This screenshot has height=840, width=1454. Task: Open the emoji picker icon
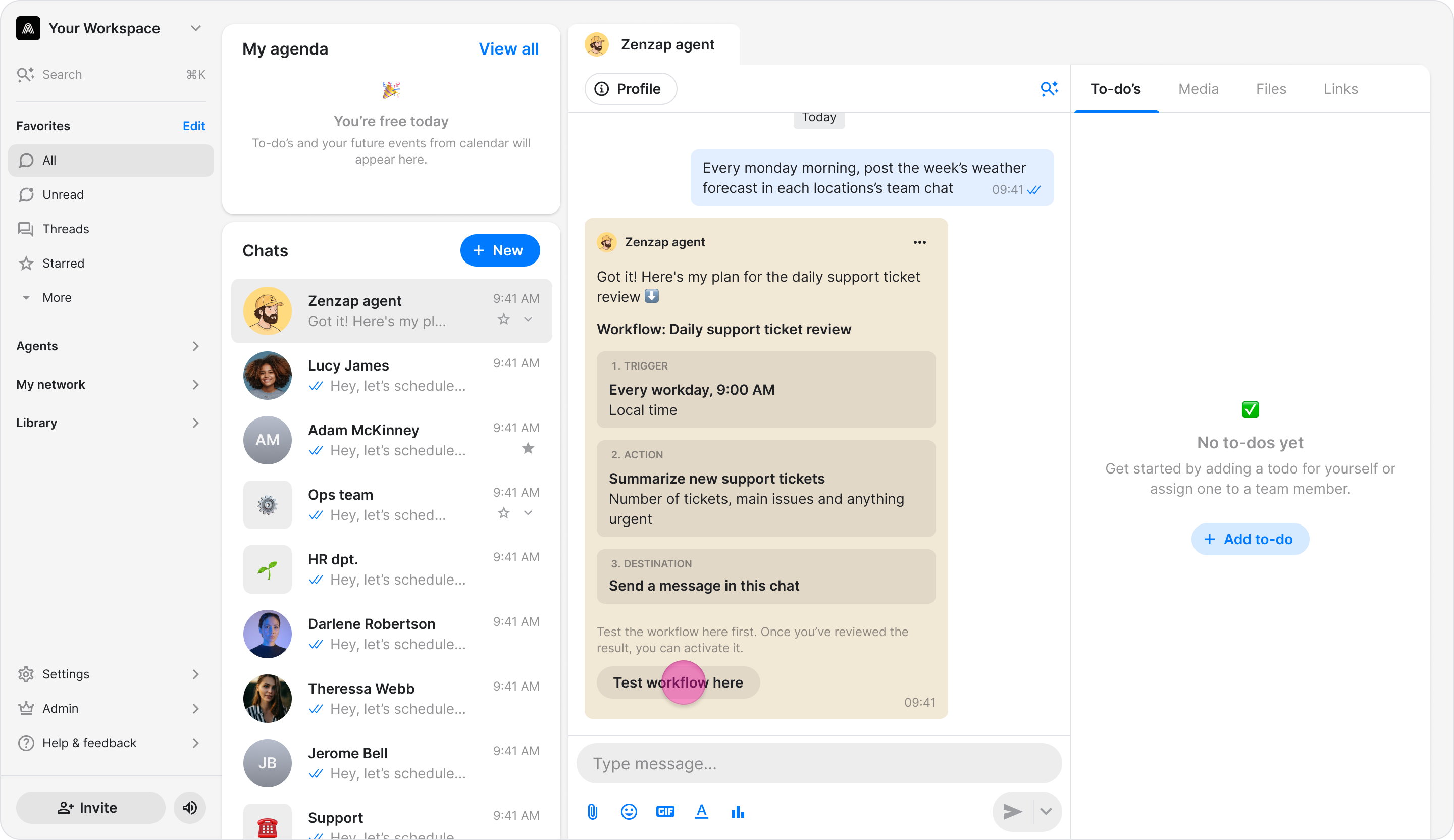(x=629, y=812)
